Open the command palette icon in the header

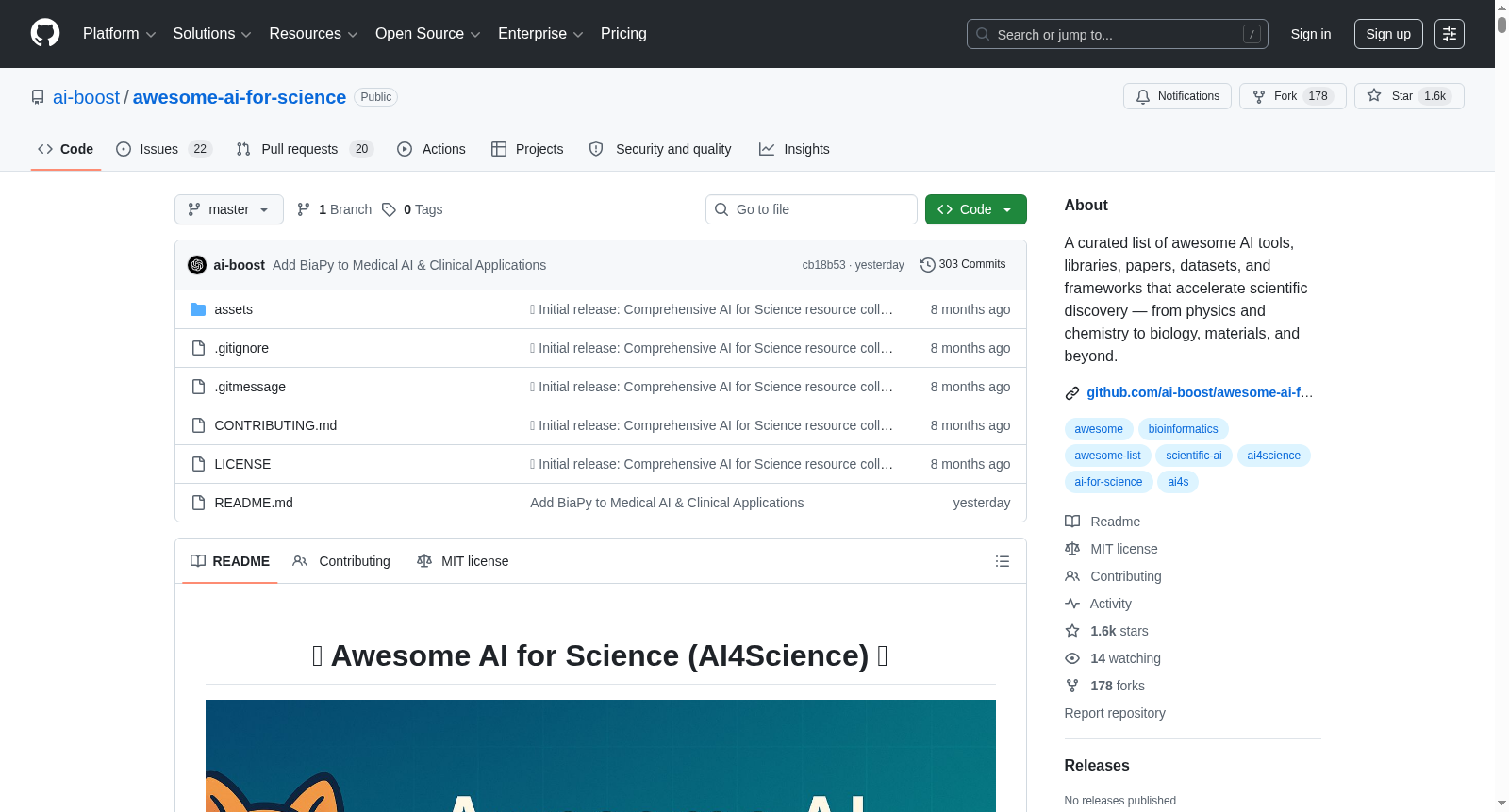tap(1449, 34)
